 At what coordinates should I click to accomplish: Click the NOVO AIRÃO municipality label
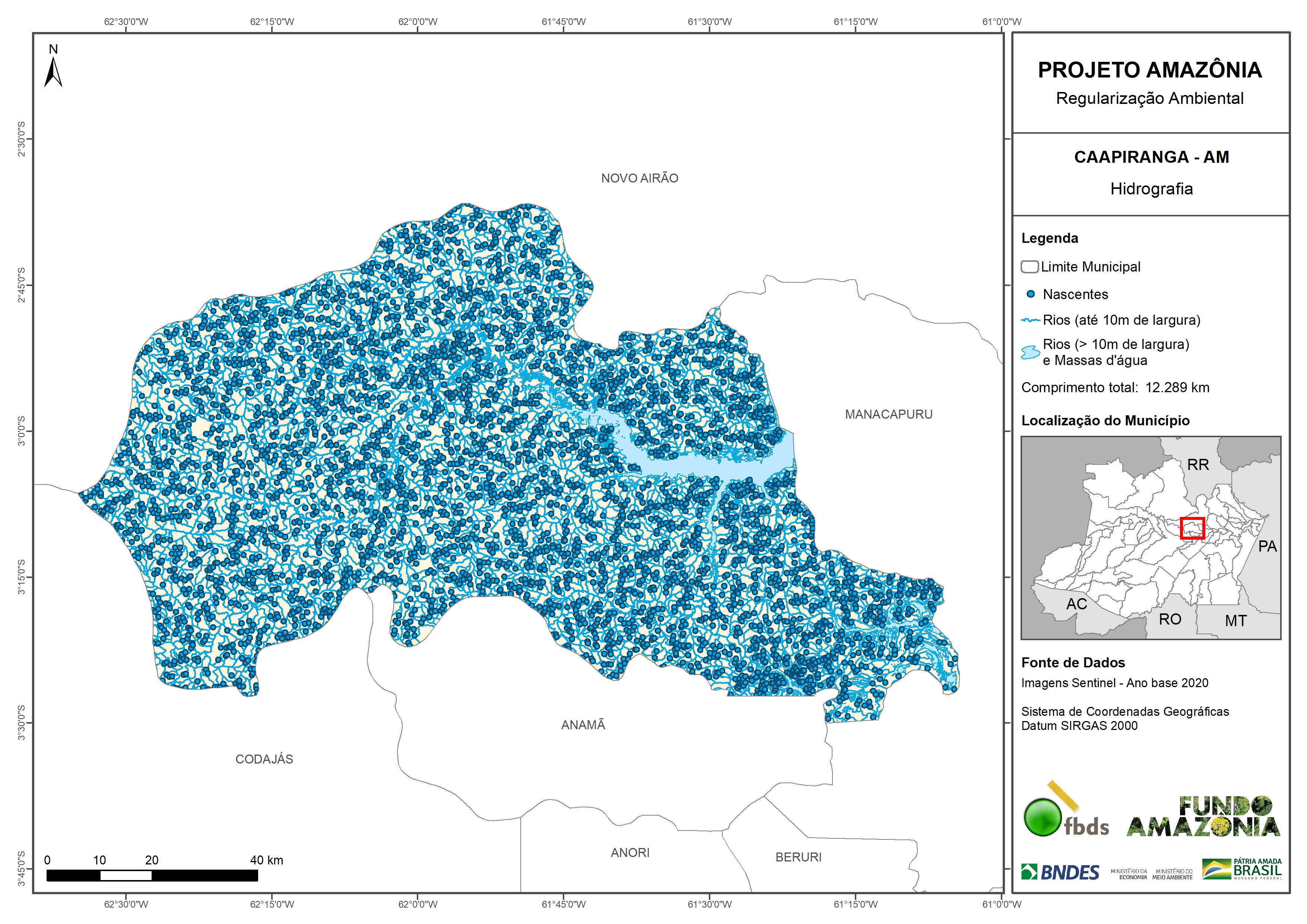point(639,178)
